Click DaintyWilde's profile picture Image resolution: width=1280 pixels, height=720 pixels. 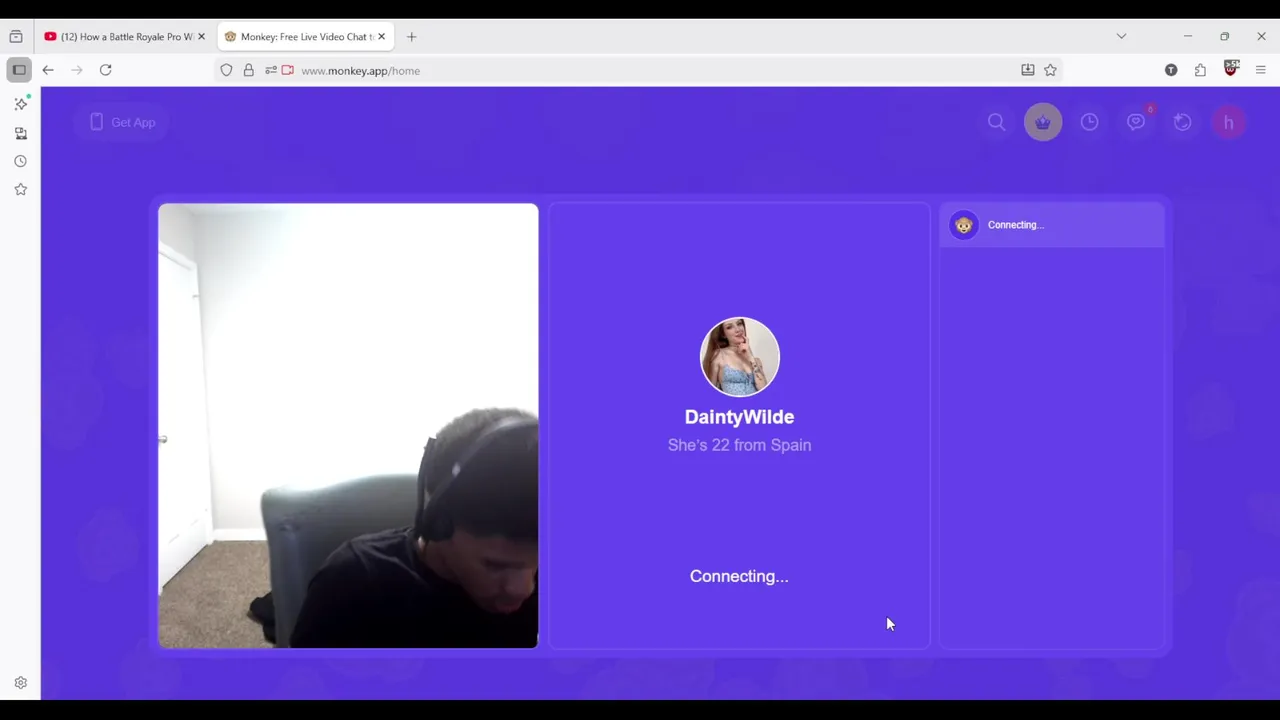(739, 357)
